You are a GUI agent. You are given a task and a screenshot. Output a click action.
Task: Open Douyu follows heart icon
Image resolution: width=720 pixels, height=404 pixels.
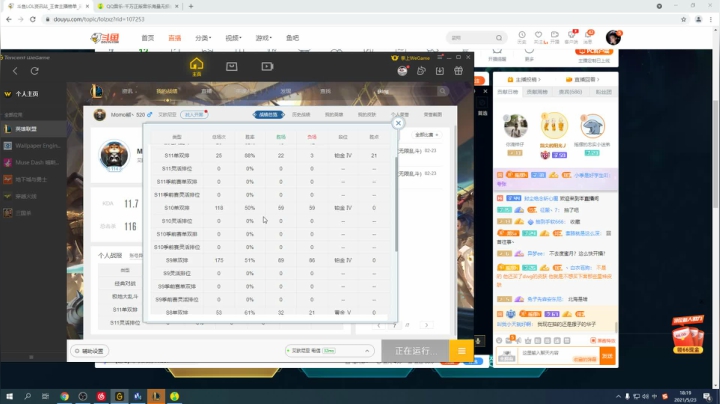[x=539, y=37]
